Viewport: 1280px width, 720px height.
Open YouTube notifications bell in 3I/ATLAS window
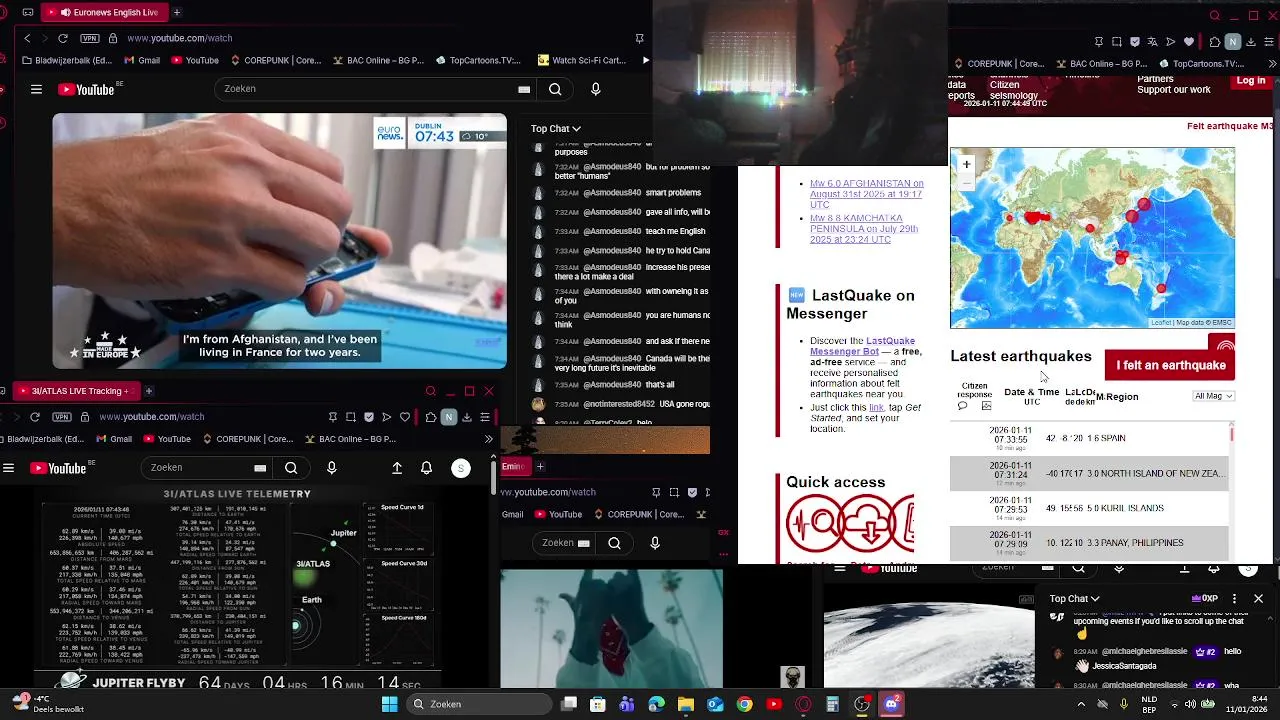427,468
